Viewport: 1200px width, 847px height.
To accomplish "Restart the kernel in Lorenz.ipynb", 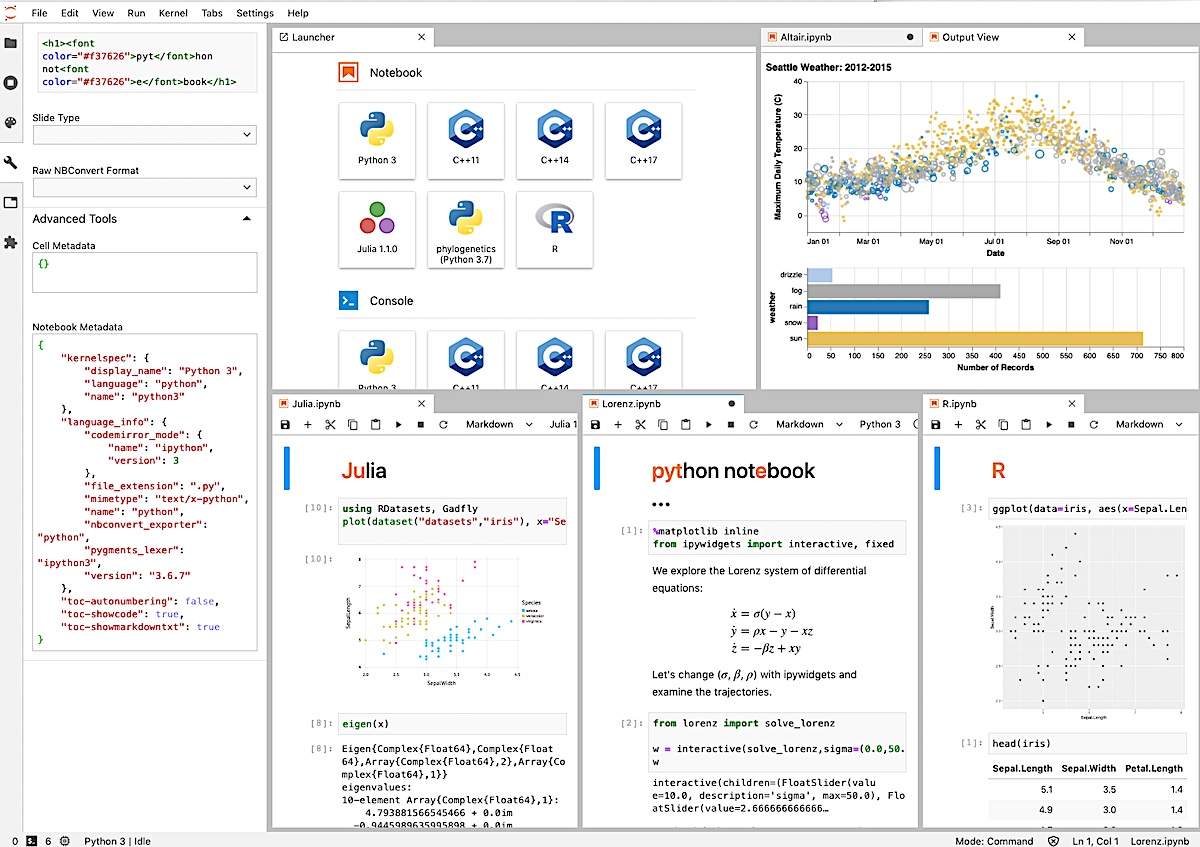I will click(x=753, y=424).
